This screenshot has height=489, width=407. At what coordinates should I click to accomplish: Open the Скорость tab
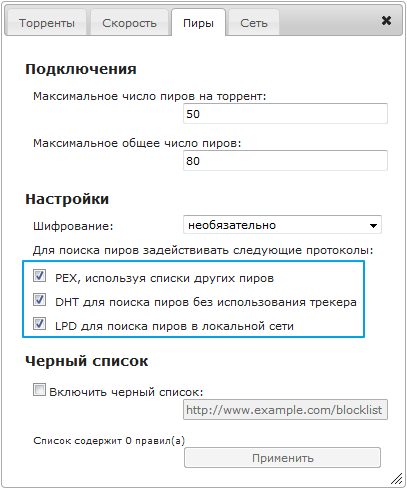(x=129, y=23)
